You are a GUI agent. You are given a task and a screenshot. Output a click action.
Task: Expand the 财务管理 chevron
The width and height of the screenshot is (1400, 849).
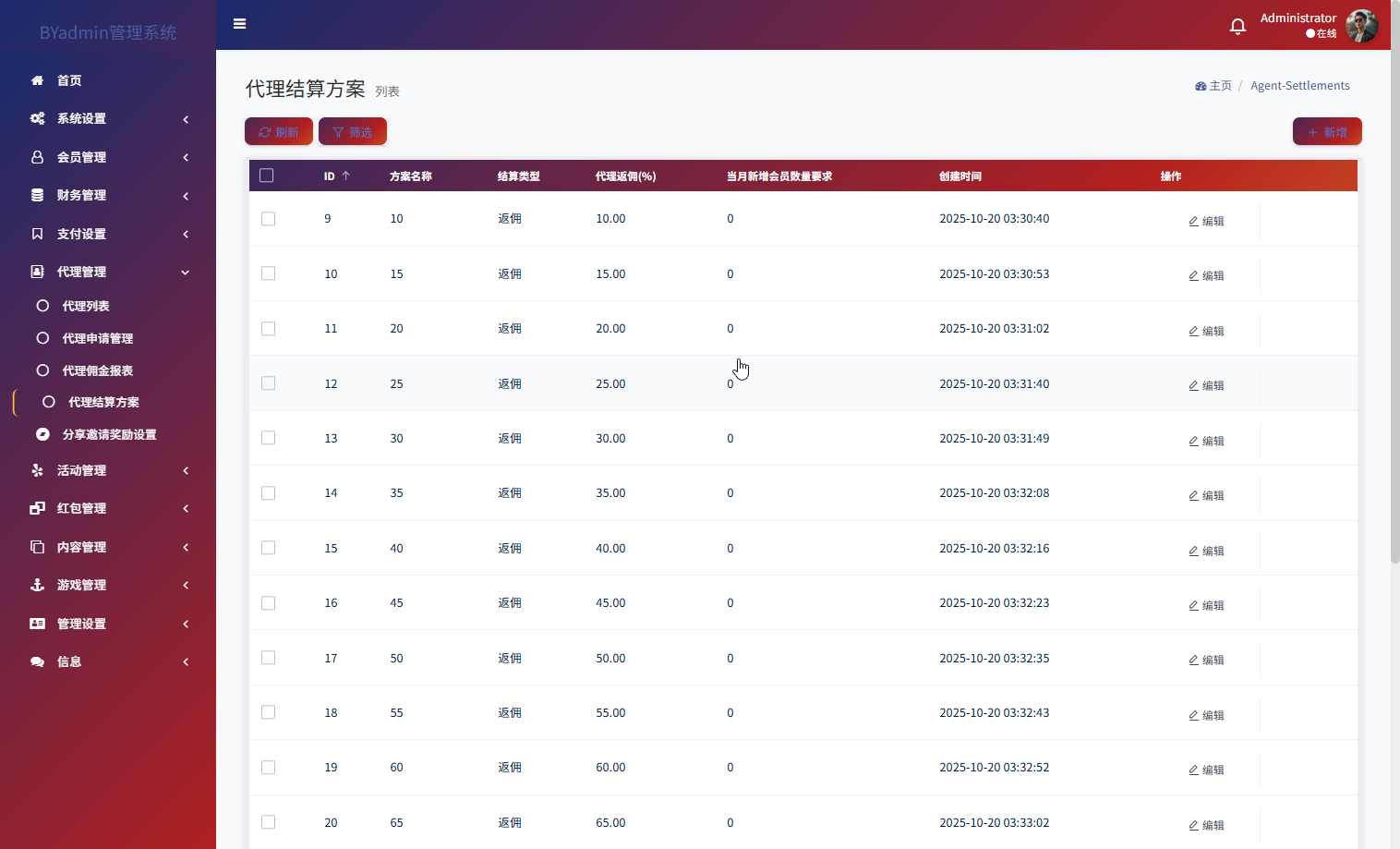[x=186, y=196]
